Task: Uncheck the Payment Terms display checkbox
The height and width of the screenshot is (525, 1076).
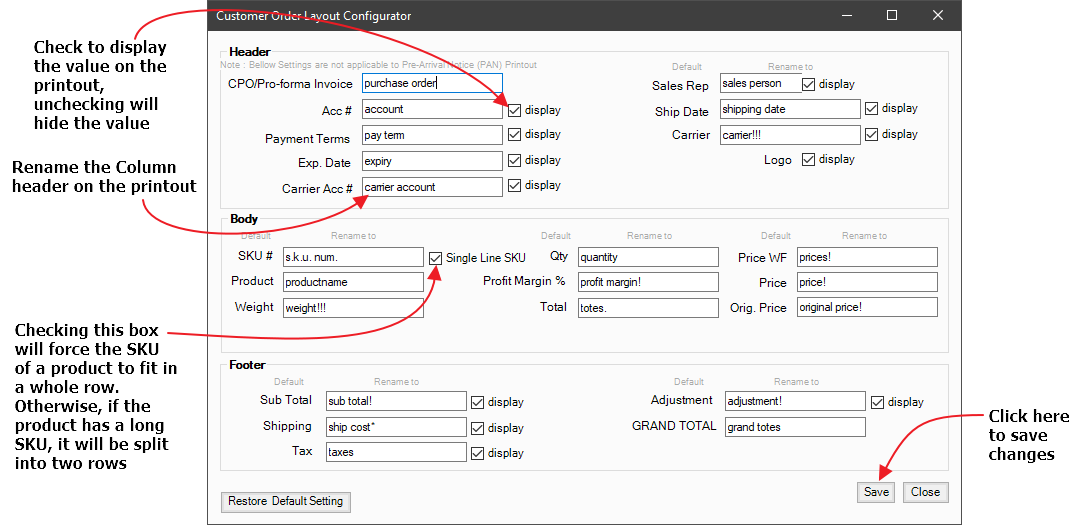Action: pyautogui.click(x=514, y=135)
